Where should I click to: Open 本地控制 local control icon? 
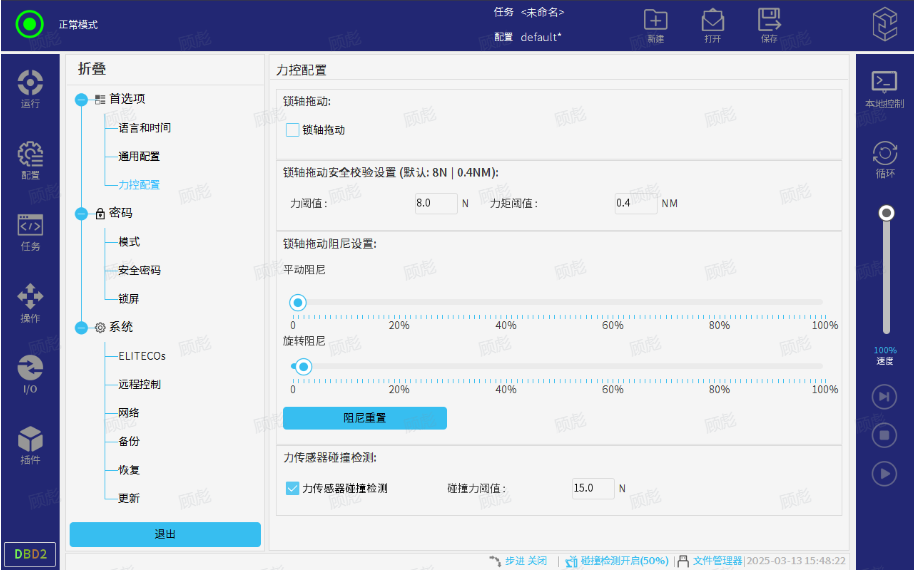[x=884, y=88]
